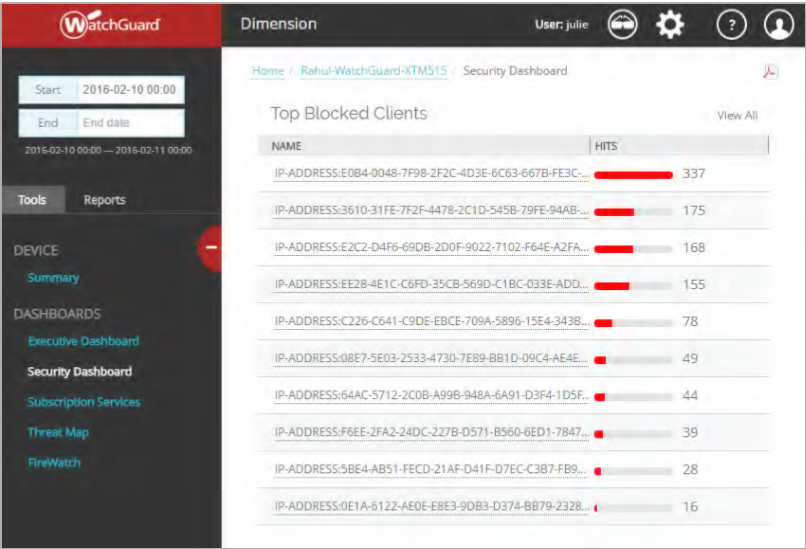Open client IP-ADDRESS:E2C2-D4F6-69DB
This screenshot has width=806, height=549.
point(432,248)
